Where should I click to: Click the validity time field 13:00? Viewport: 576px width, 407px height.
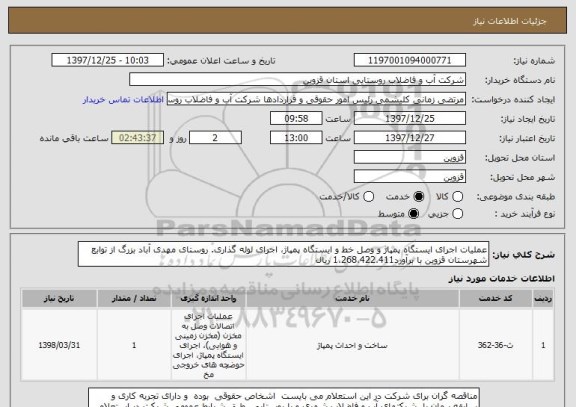pos(296,138)
